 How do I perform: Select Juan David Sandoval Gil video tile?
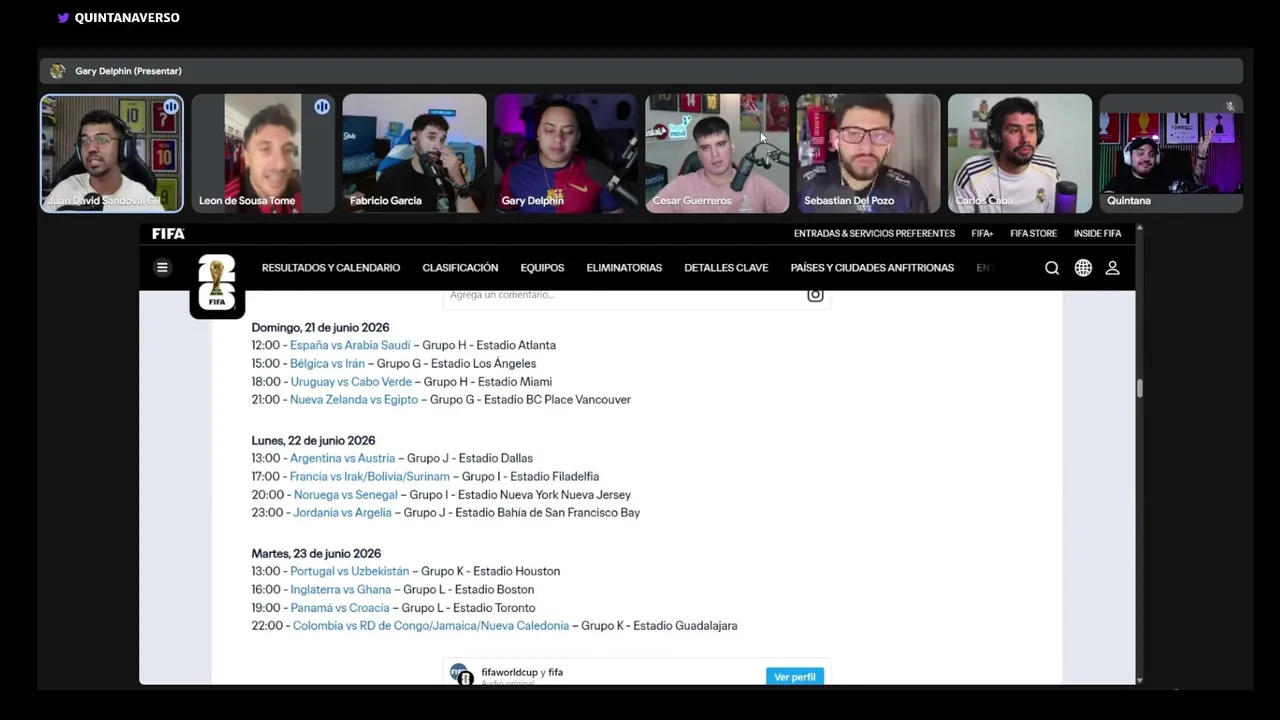tap(112, 153)
